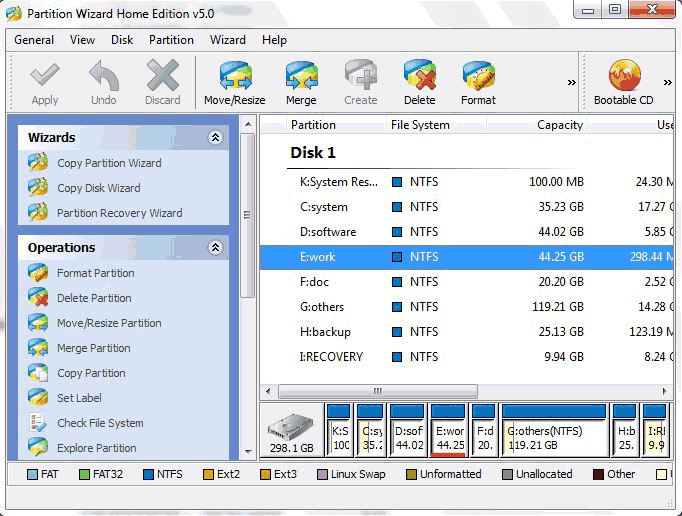The width and height of the screenshot is (682, 516).
Task: Choose Delete Partition in Operations panel
Action: tap(94, 298)
